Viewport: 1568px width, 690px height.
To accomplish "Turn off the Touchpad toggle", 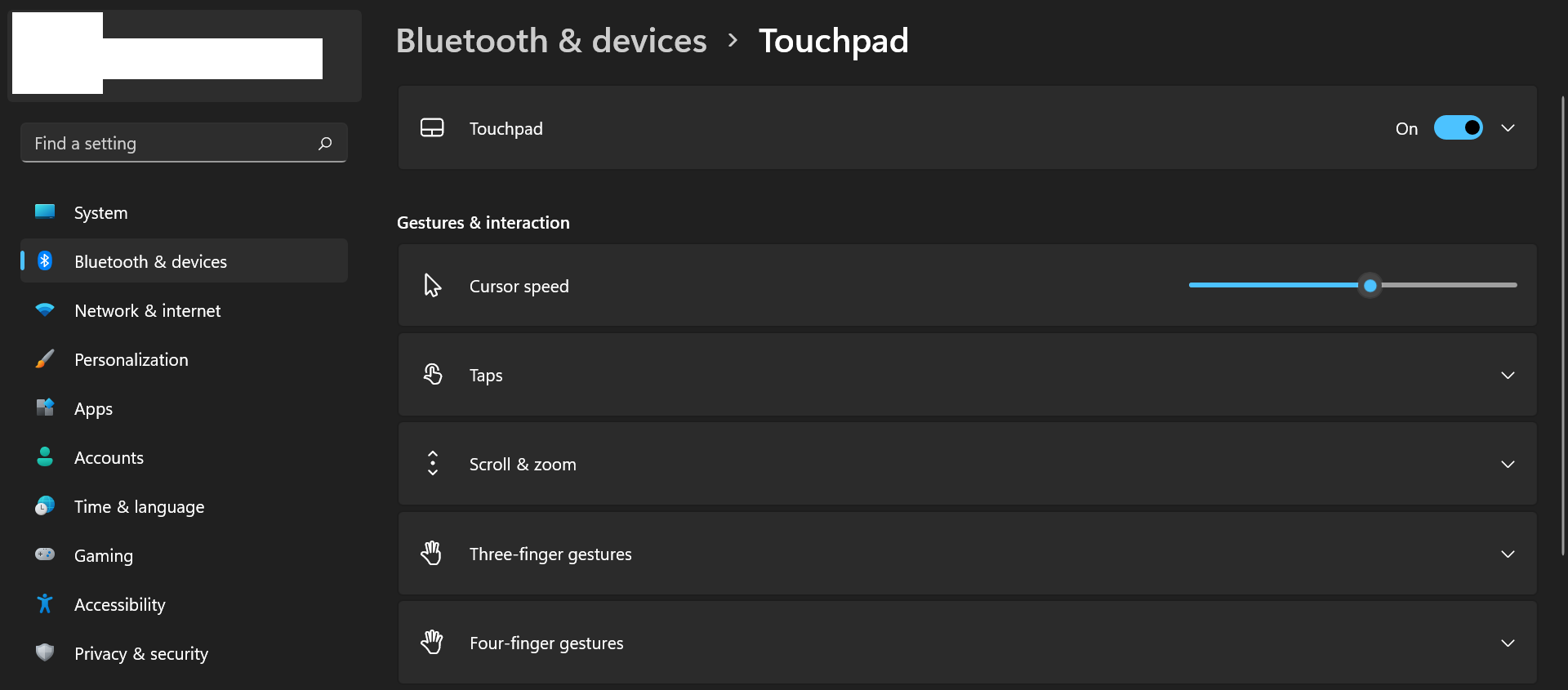I will (x=1458, y=128).
